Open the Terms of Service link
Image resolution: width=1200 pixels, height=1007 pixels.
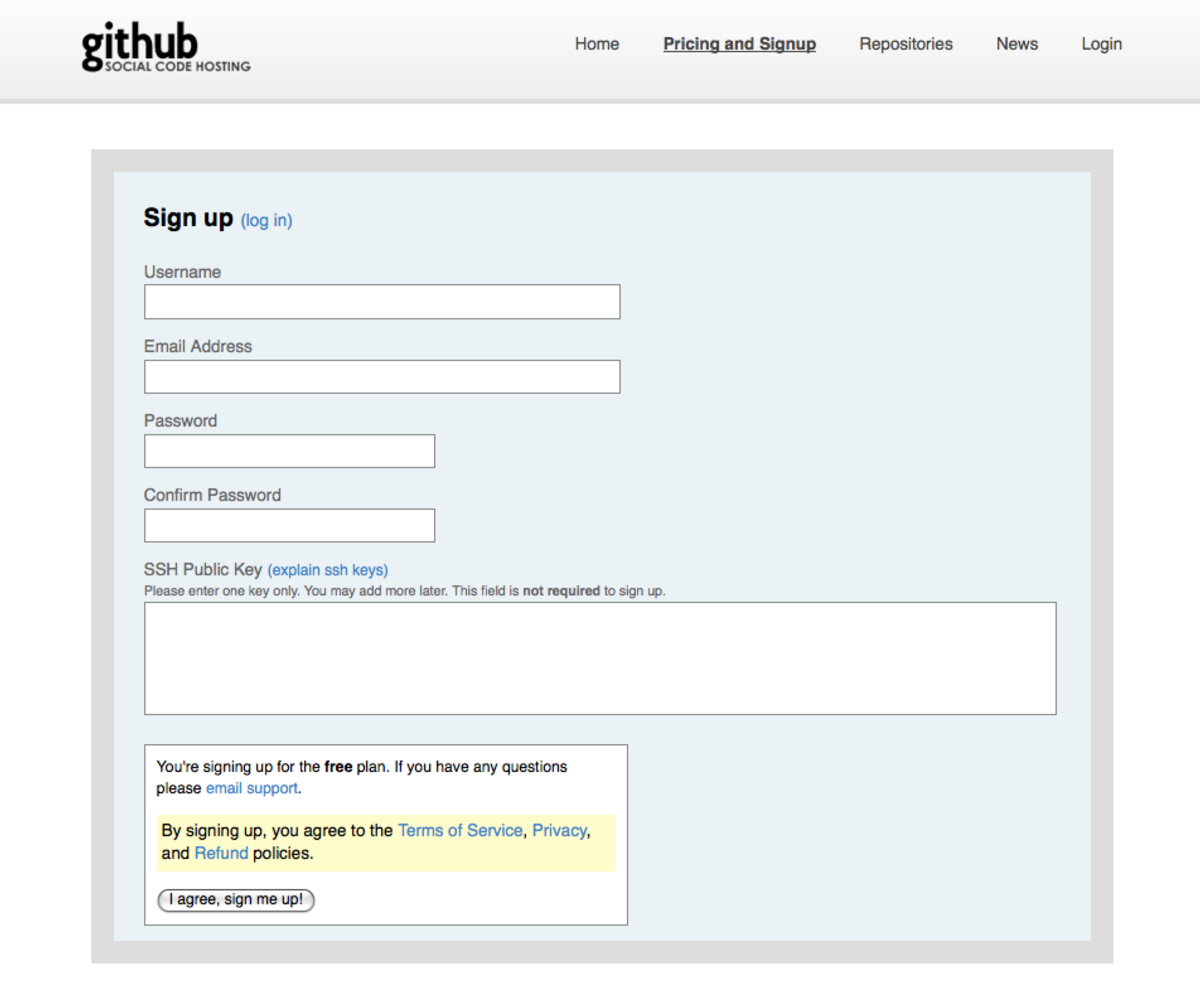tap(460, 830)
